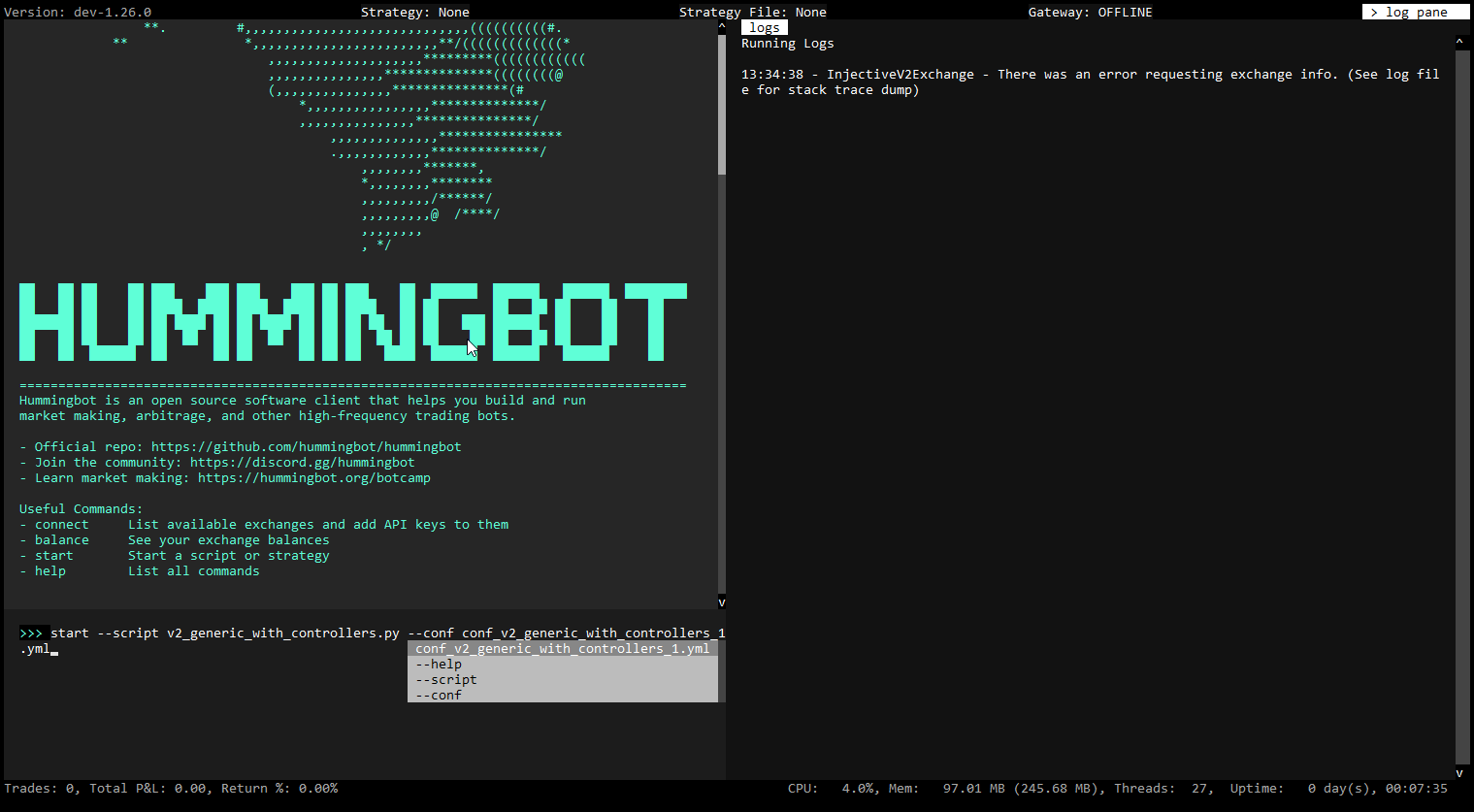
Task: Click the Gateway OFFLINE status indicator
Action: [x=1089, y=11]
